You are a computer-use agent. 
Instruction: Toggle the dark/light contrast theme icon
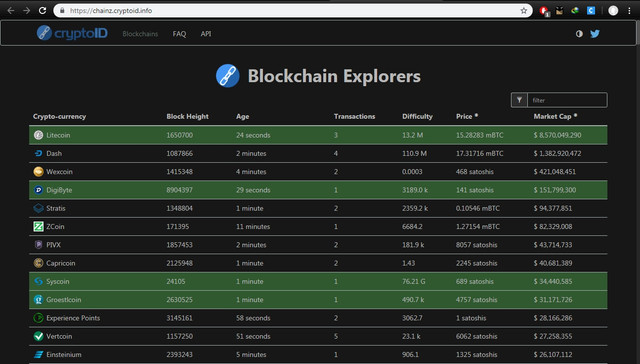[579, 34]
